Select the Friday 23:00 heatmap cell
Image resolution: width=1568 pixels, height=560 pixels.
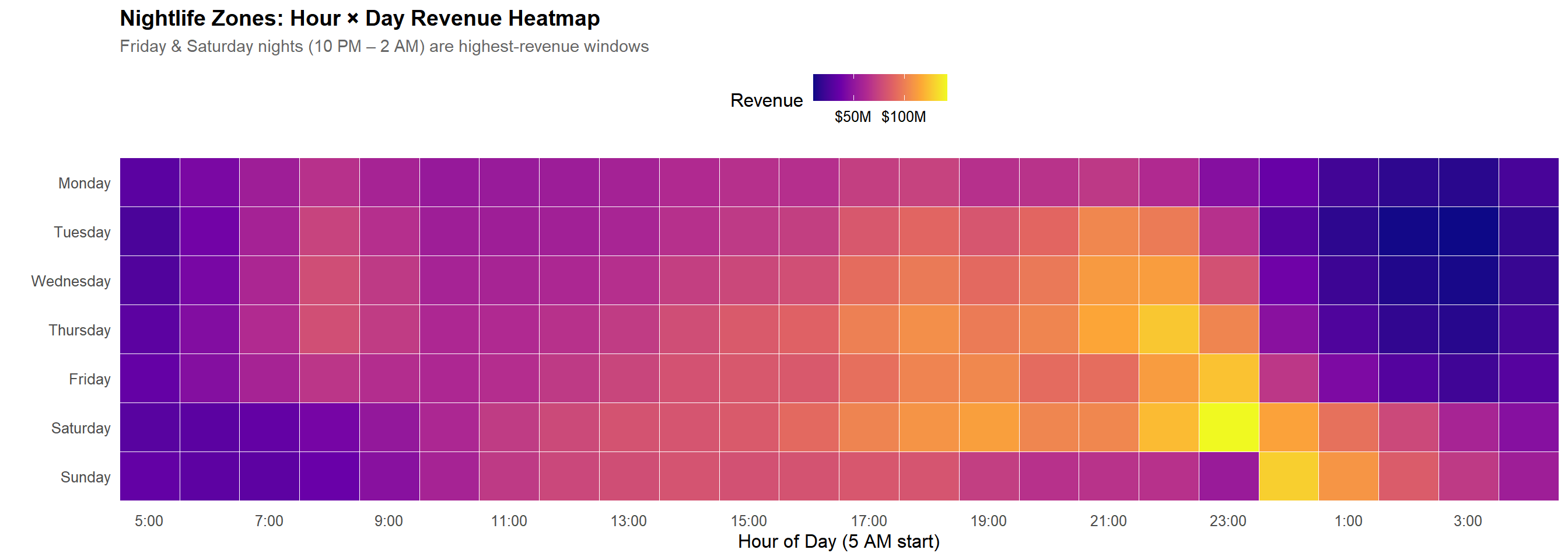pos(1228,379)
